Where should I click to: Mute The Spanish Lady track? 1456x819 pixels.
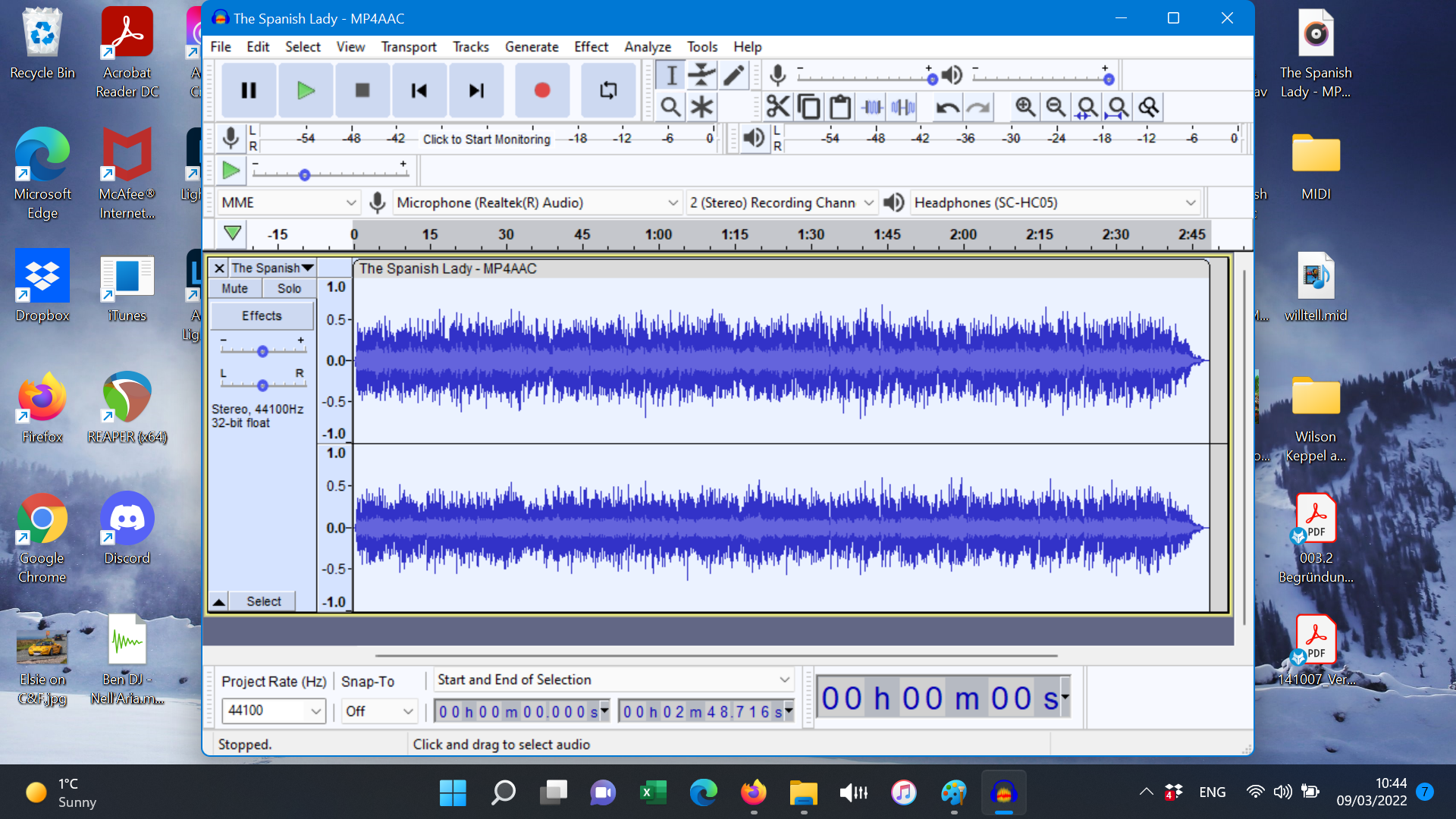tap(234, 288)
